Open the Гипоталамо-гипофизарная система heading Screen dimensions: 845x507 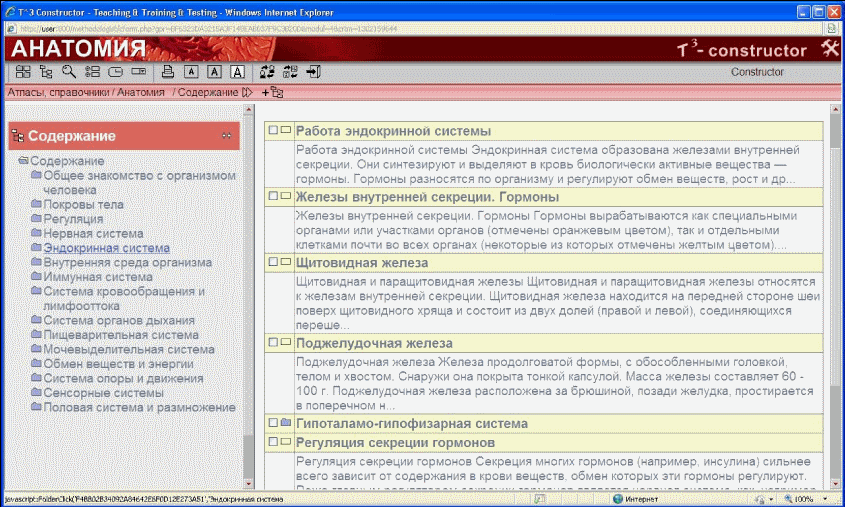pos(411,424)
